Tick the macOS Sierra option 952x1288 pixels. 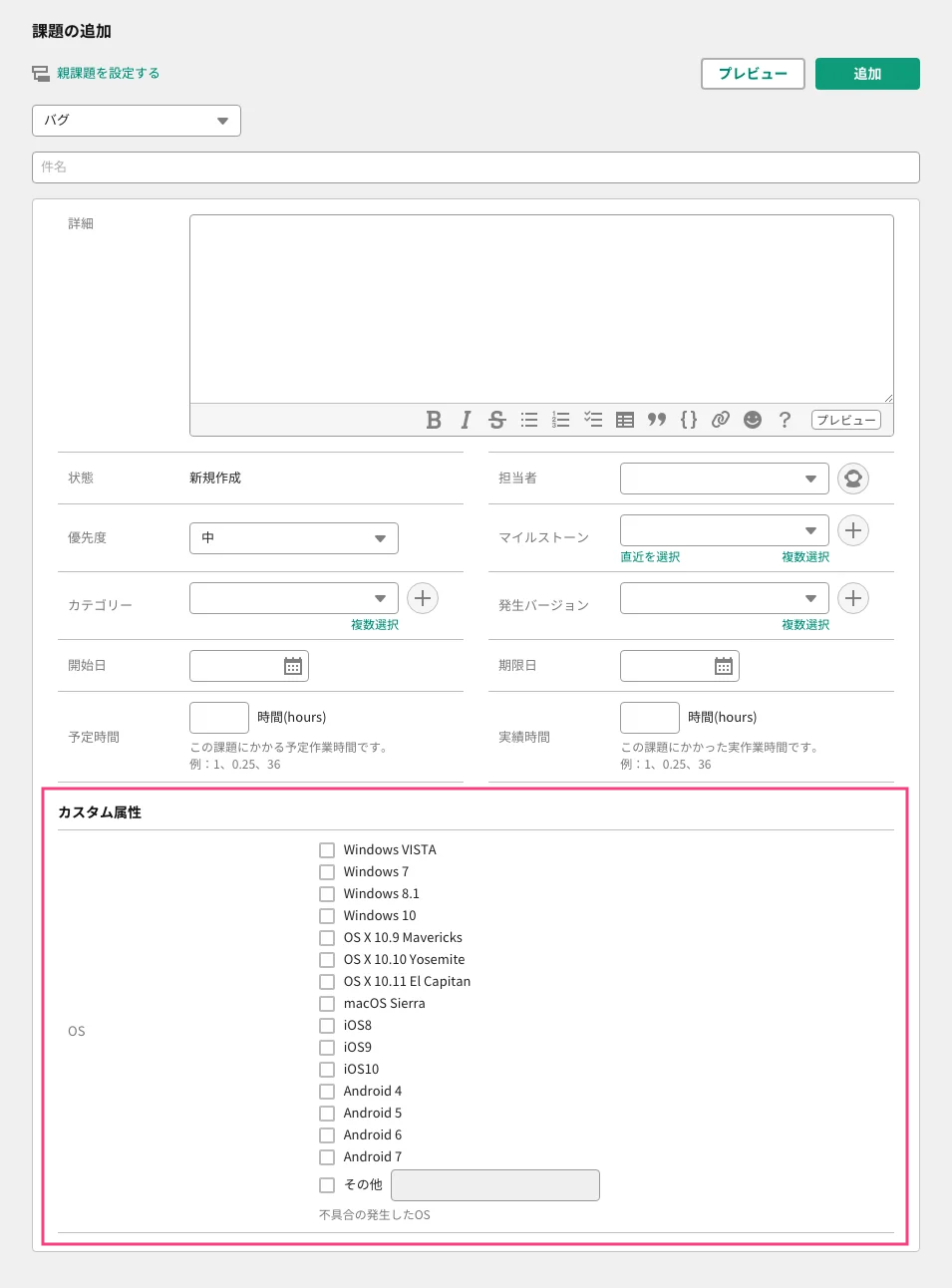(327, 1004)
